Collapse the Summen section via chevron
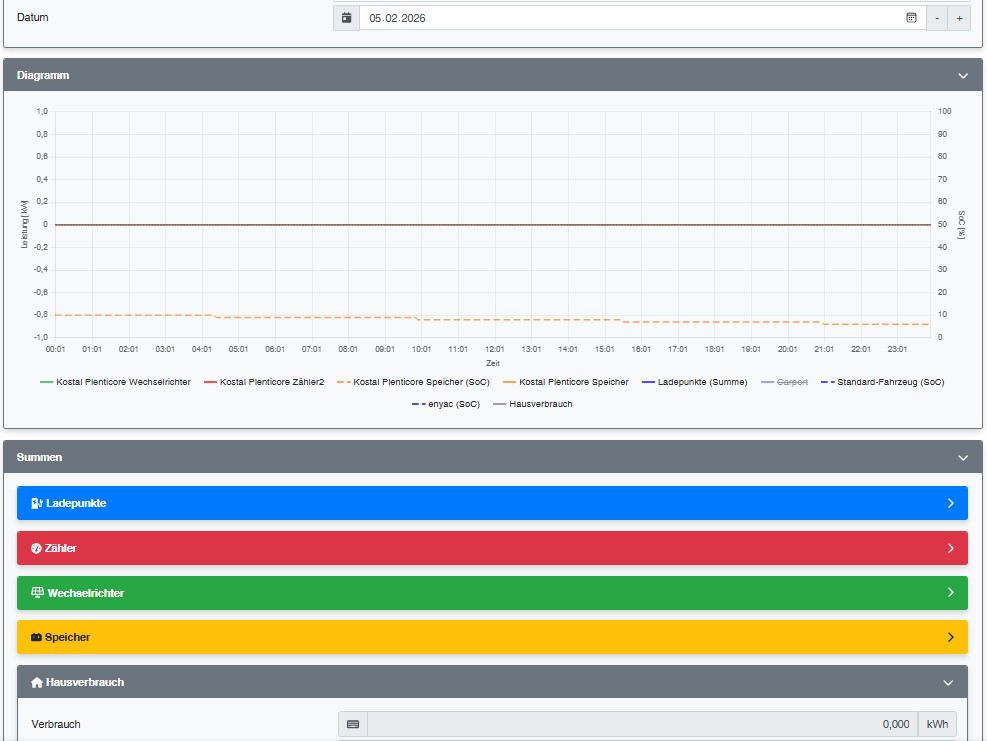 click(x=962, y=458)
